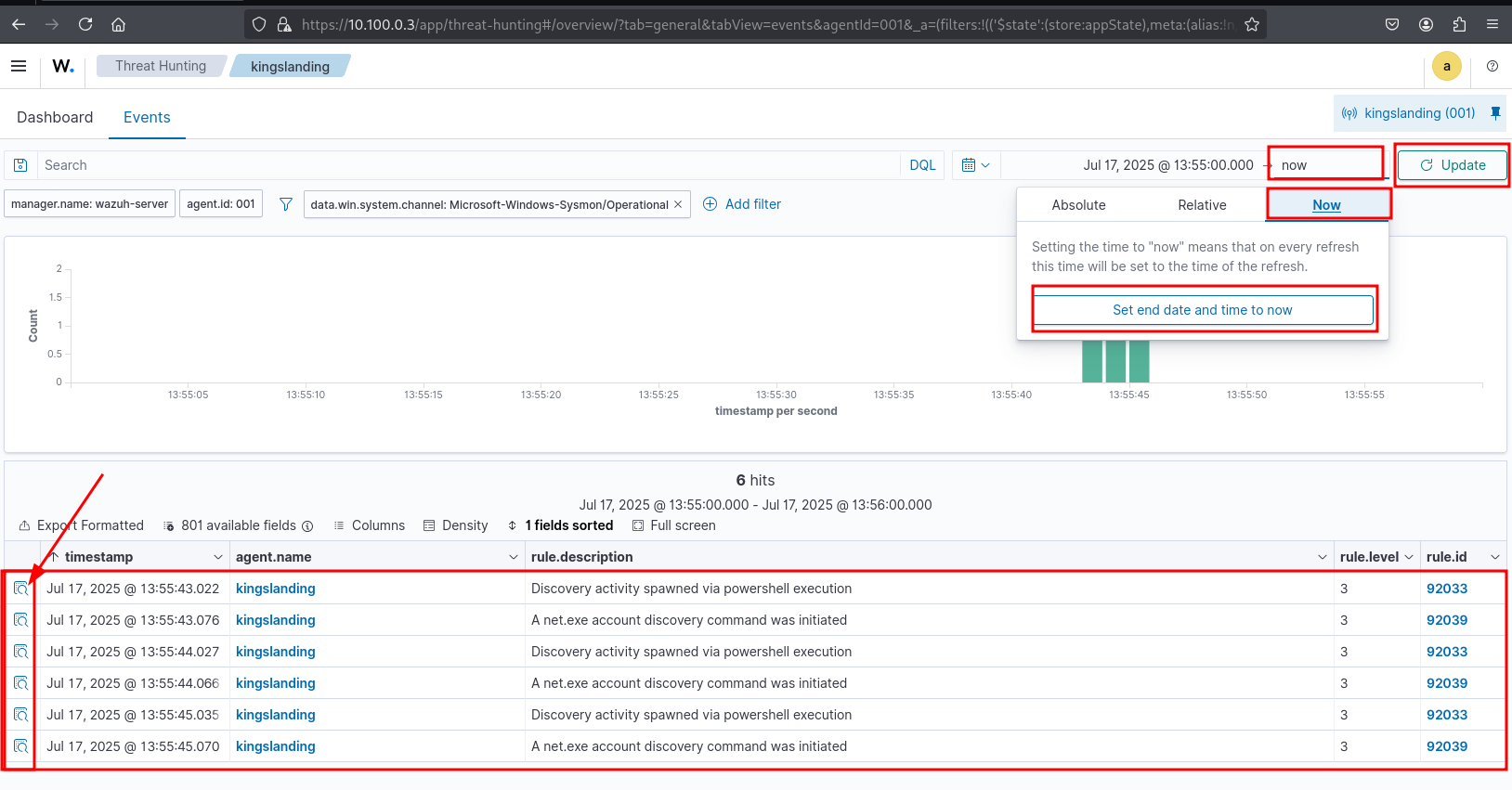Screen dimensions: 1512x790
Task: Expand agent.name column header chevron
Action: pos(514,557)
